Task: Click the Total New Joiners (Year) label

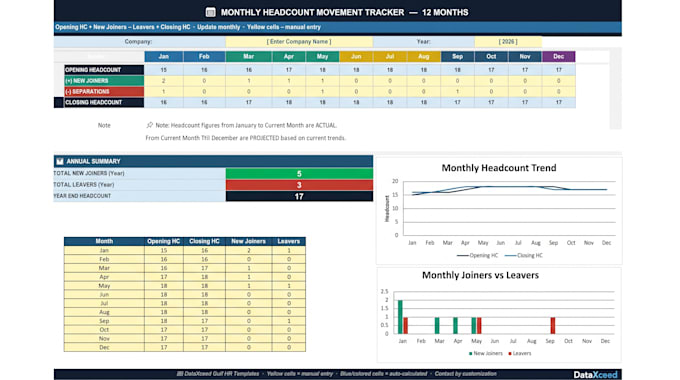Action: pos(89,173)
